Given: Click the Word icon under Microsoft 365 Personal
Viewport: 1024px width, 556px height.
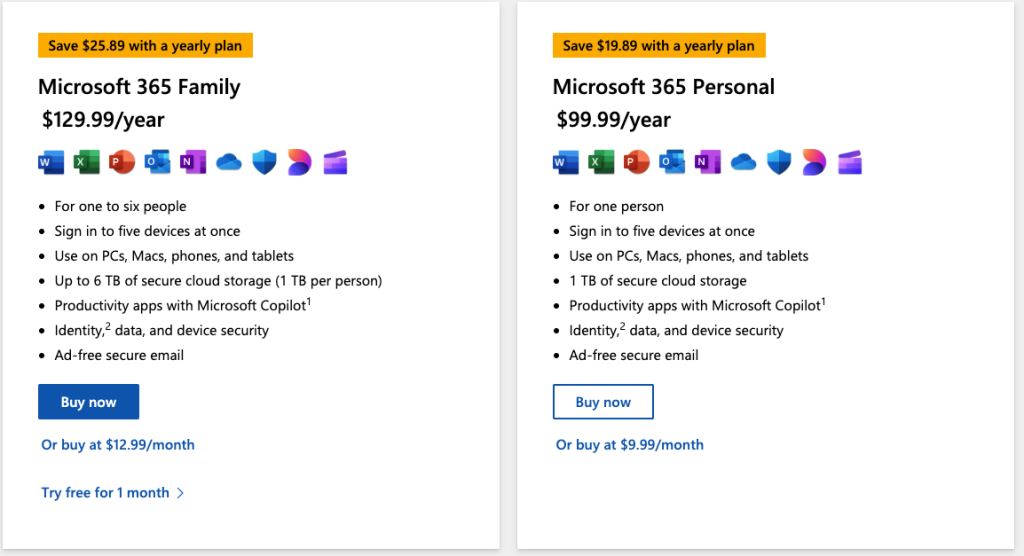Looking at the screenshot, I should click(x=566, y=162).
